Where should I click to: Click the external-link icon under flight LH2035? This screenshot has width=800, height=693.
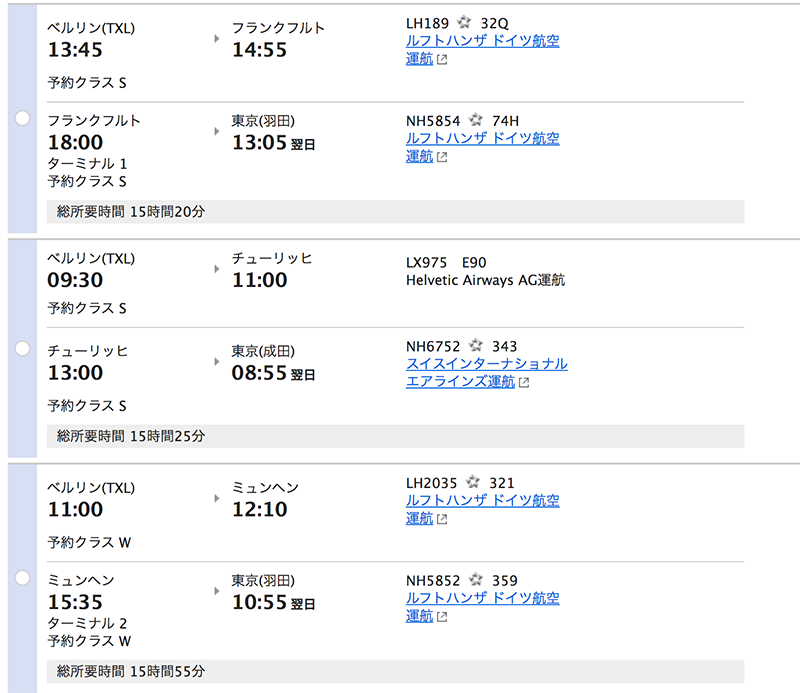442,519
